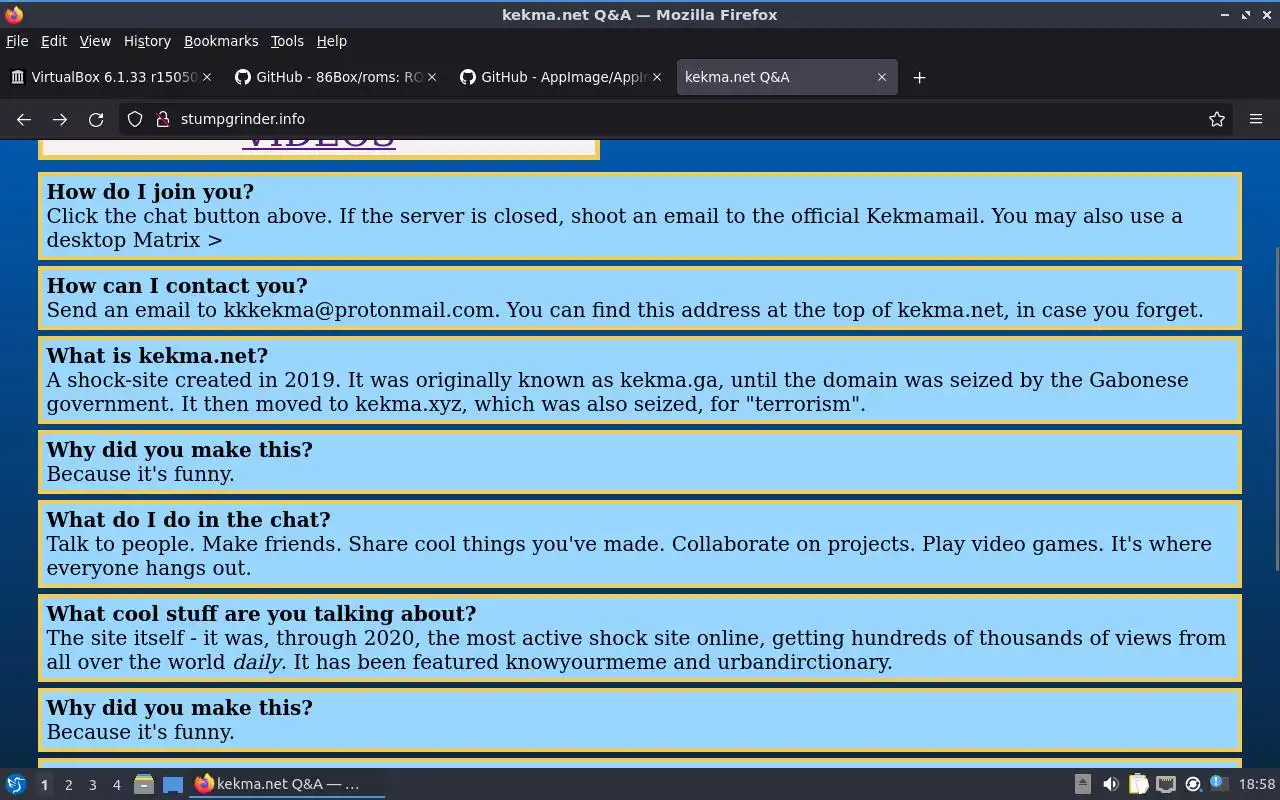The image size is (1280, 800).
Task: Click the Firefox icon in title bar
Action: 14,14
